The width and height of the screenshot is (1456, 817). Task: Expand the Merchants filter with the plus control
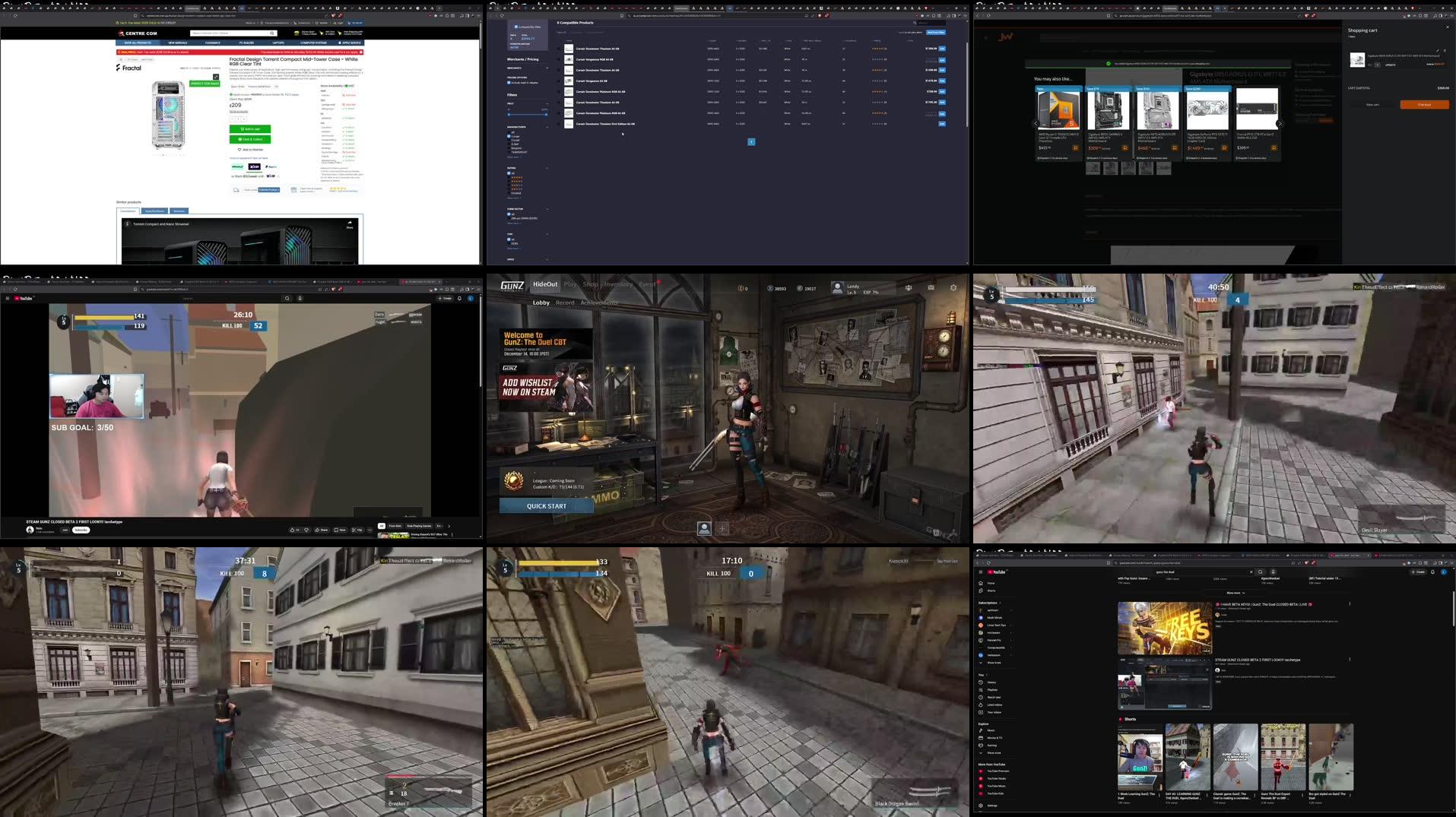coord(547,68)
